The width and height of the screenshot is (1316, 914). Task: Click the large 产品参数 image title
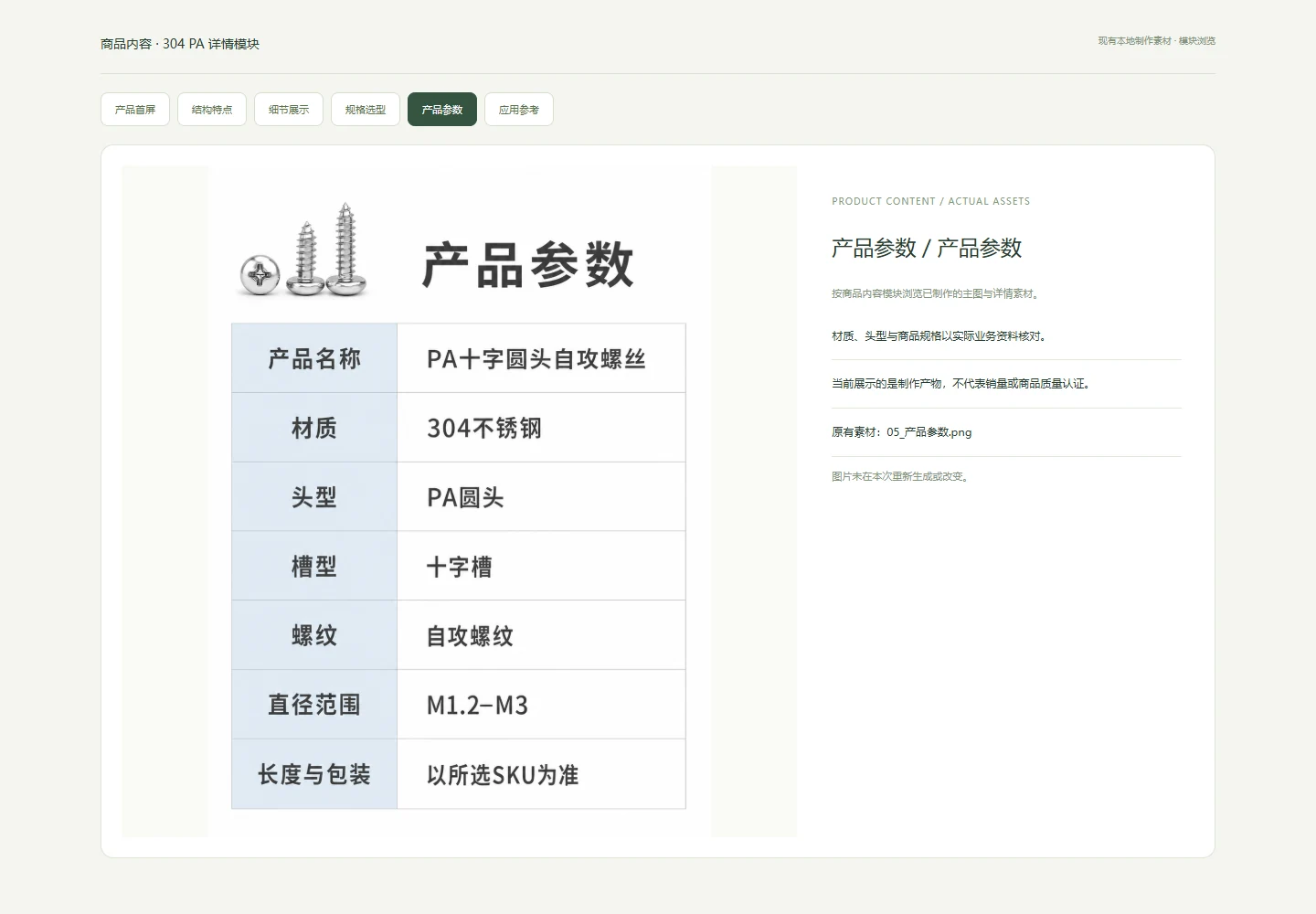tap(527, 265)
